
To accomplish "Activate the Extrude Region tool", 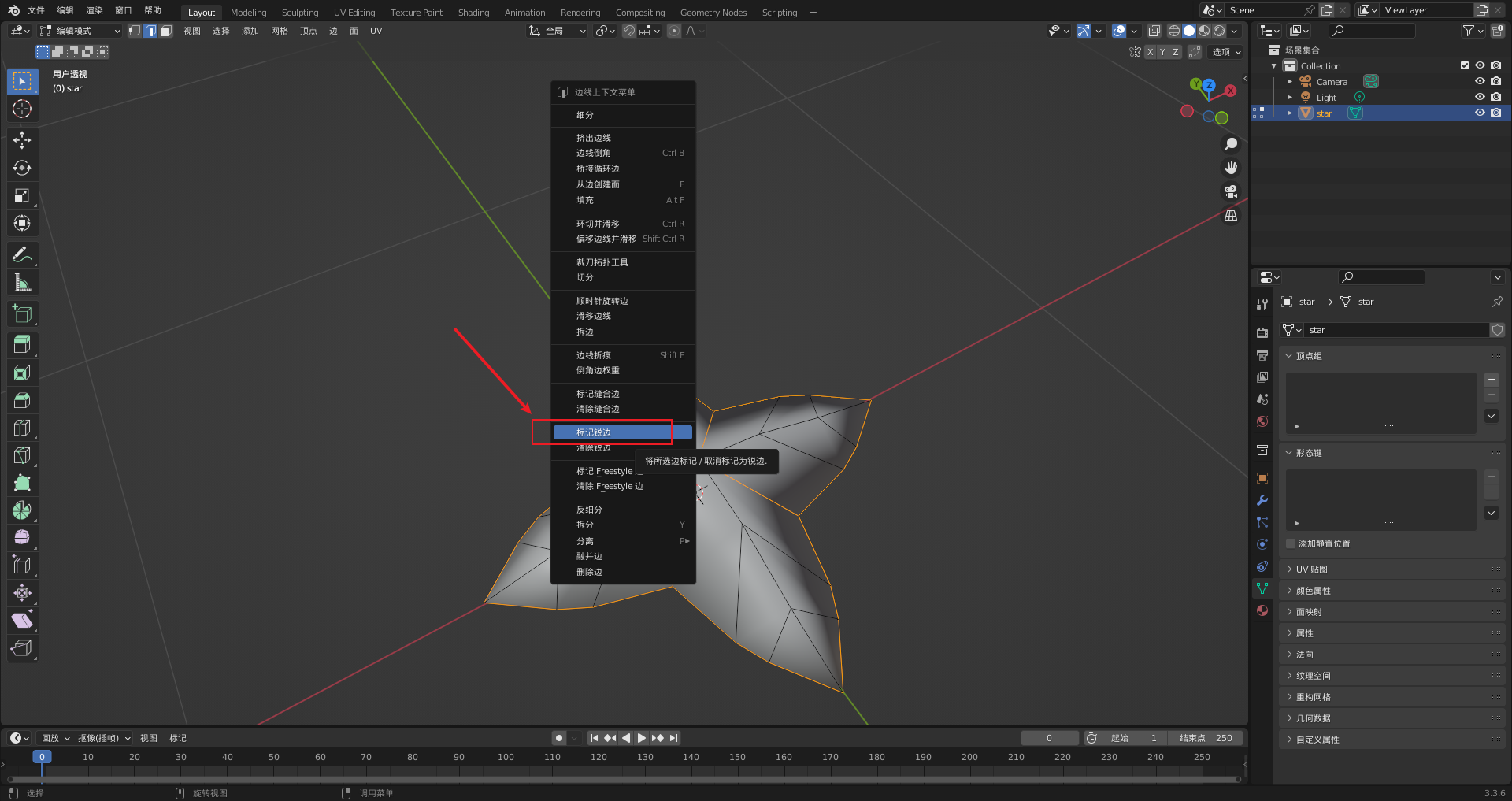I will point(22,344).
